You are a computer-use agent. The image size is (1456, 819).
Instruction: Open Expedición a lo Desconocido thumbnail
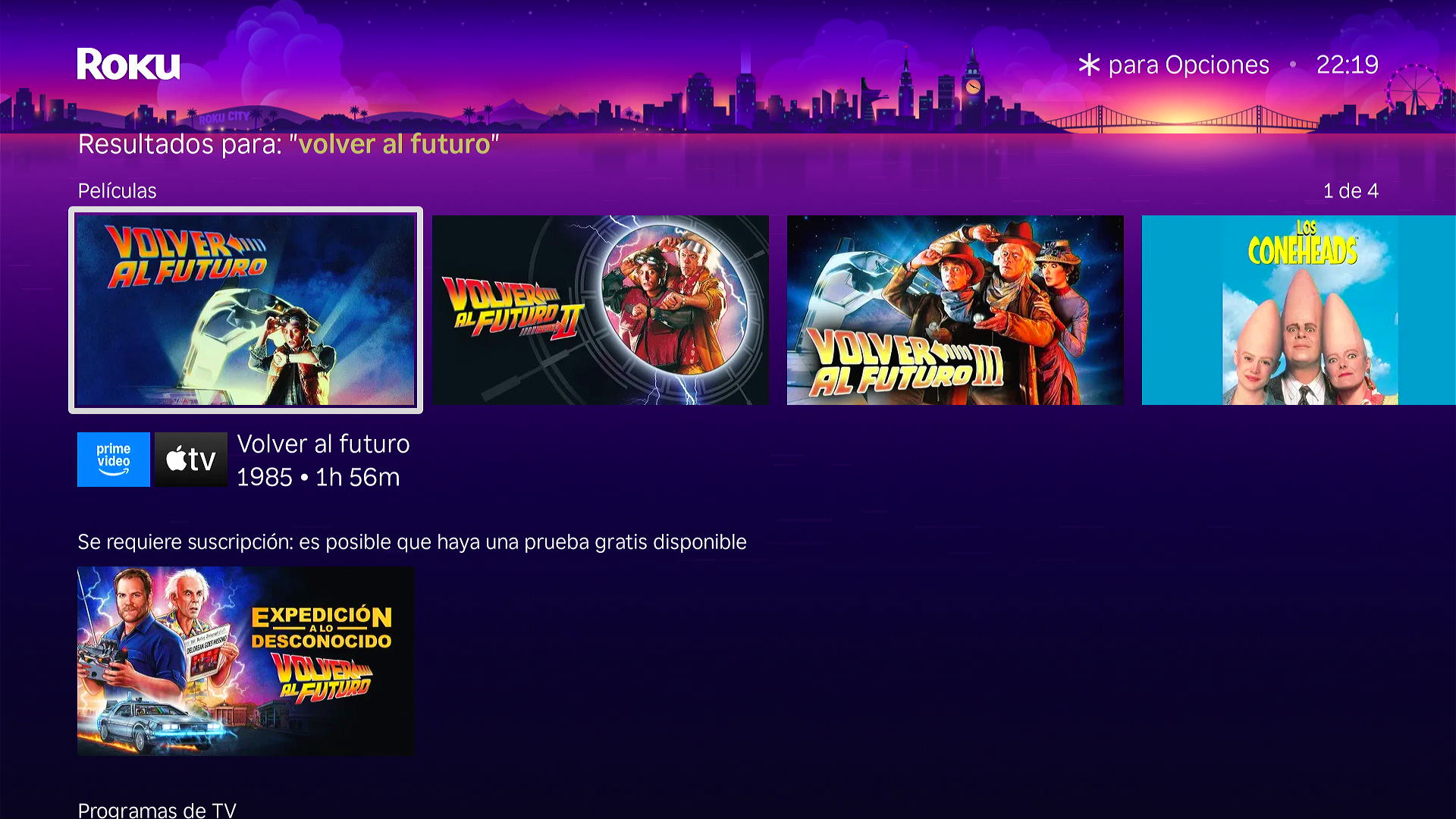(246, 661)
